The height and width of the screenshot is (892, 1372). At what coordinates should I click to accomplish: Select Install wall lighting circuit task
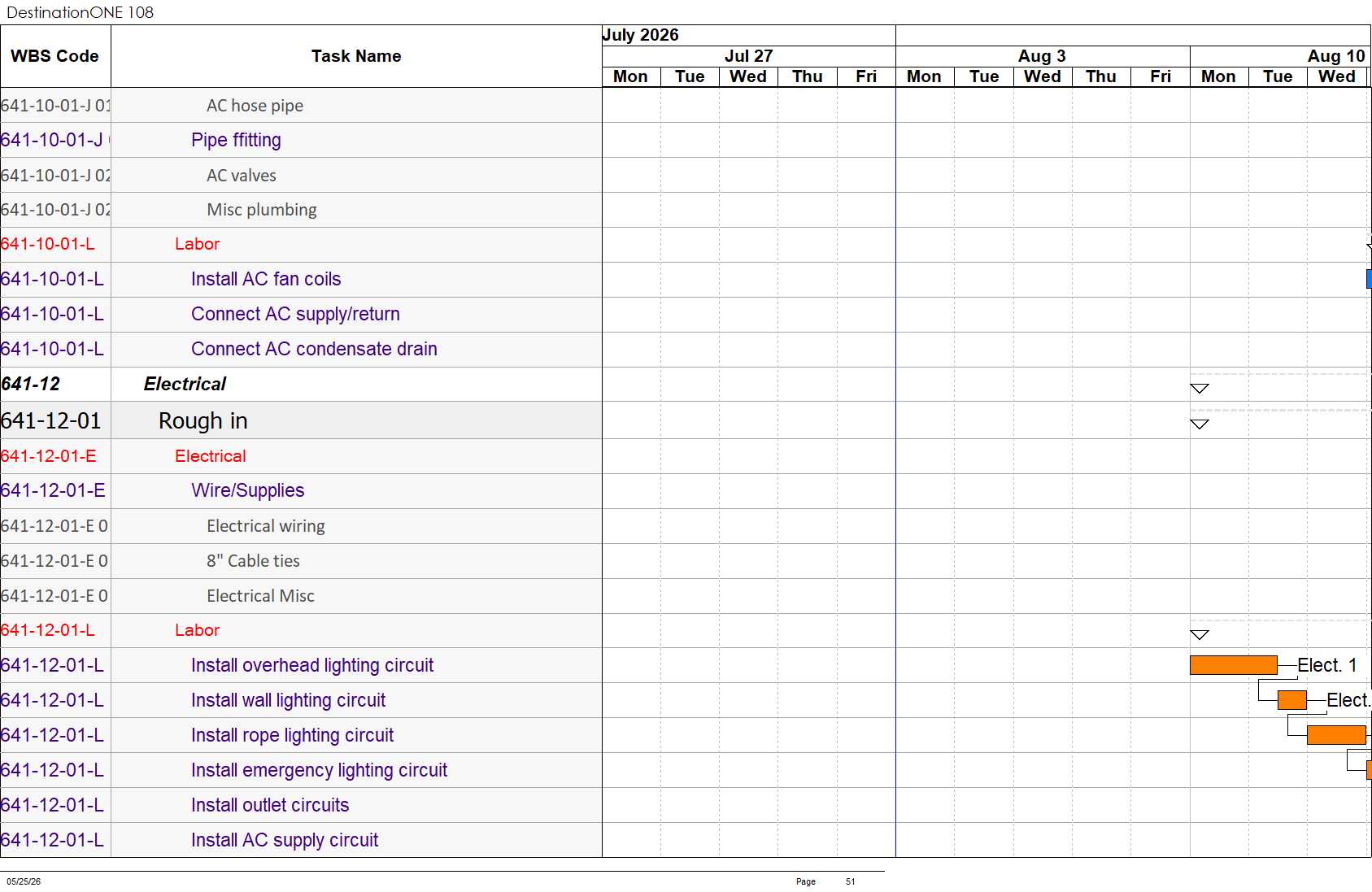(288, 700)
